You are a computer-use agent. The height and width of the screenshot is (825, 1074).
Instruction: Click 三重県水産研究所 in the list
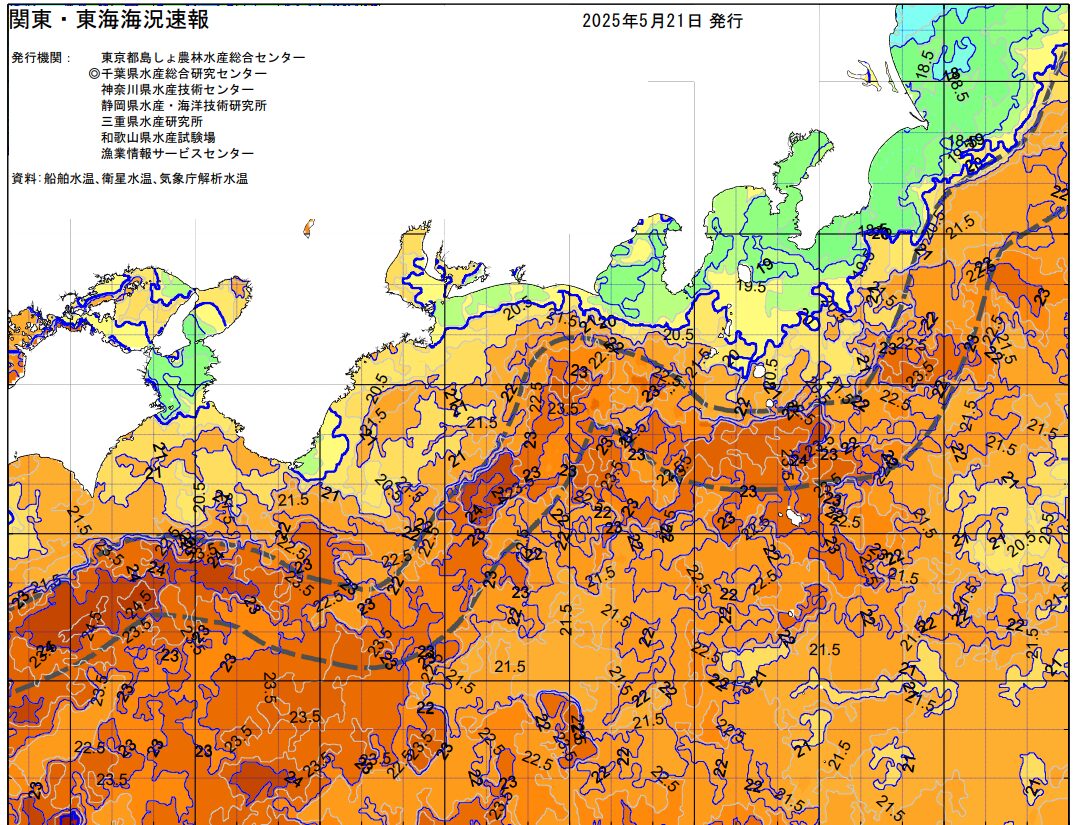151,122
